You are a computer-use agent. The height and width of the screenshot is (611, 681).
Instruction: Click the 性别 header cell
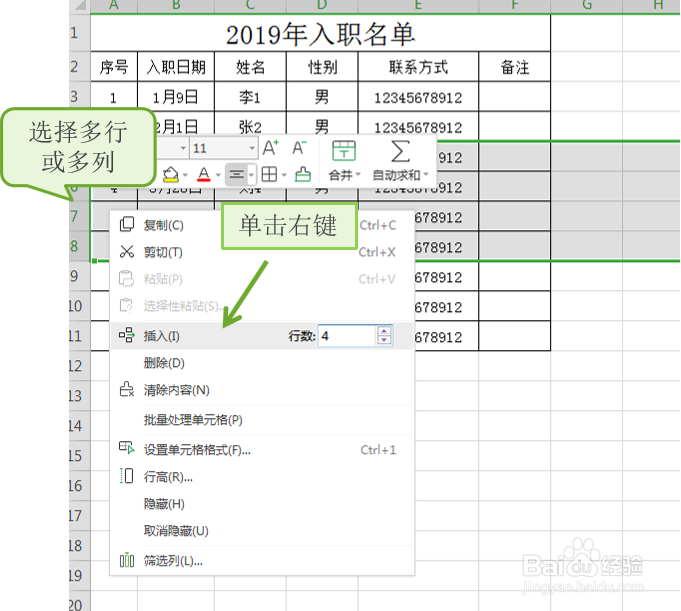coord(322,66)
